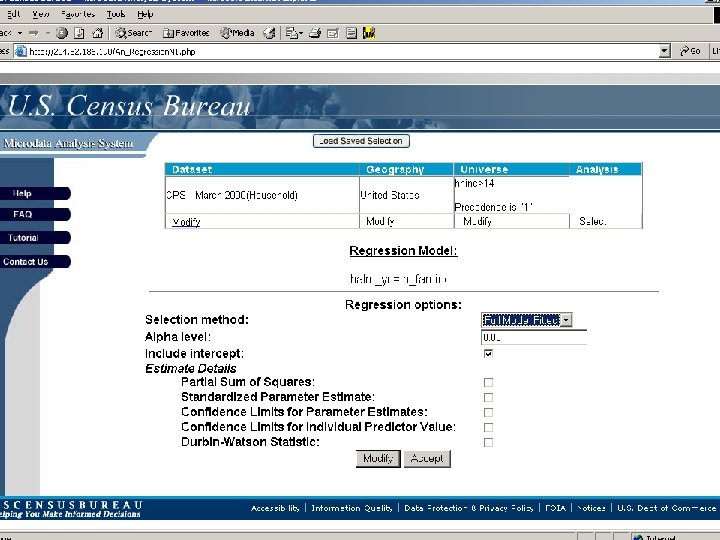The width and height of the screenshot is (720, 540).
Task: Open the Notices footer link
Action: point(591,508)
